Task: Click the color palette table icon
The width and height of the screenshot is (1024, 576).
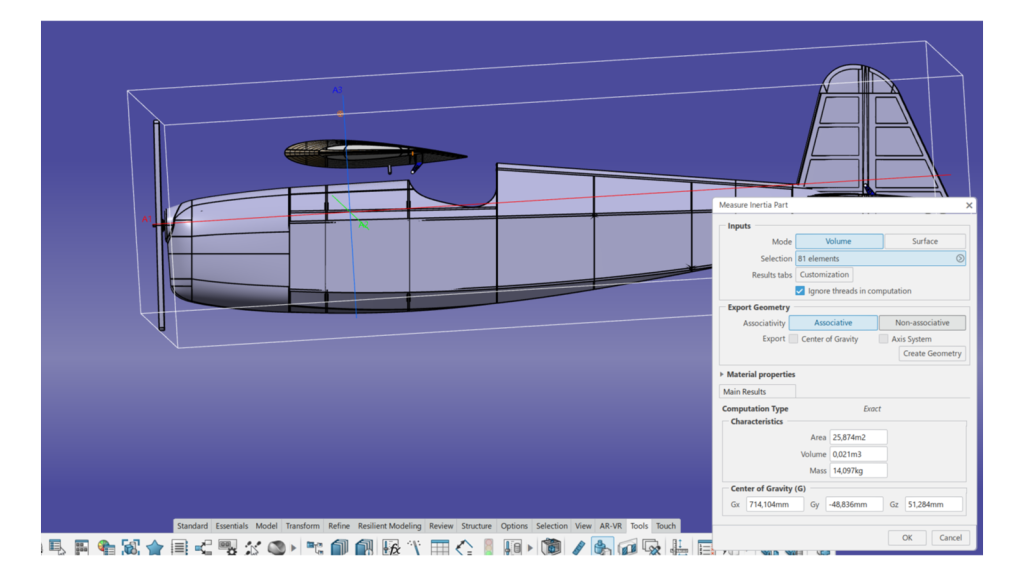Action: point(106,547)
